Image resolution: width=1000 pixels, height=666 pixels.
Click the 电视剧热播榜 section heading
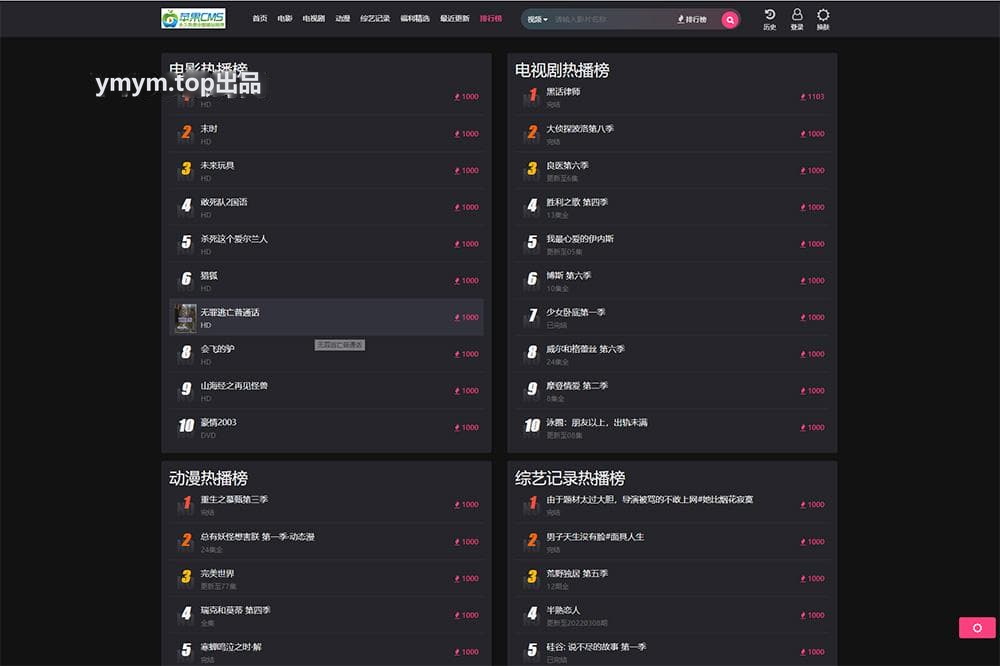pos(562,70)
